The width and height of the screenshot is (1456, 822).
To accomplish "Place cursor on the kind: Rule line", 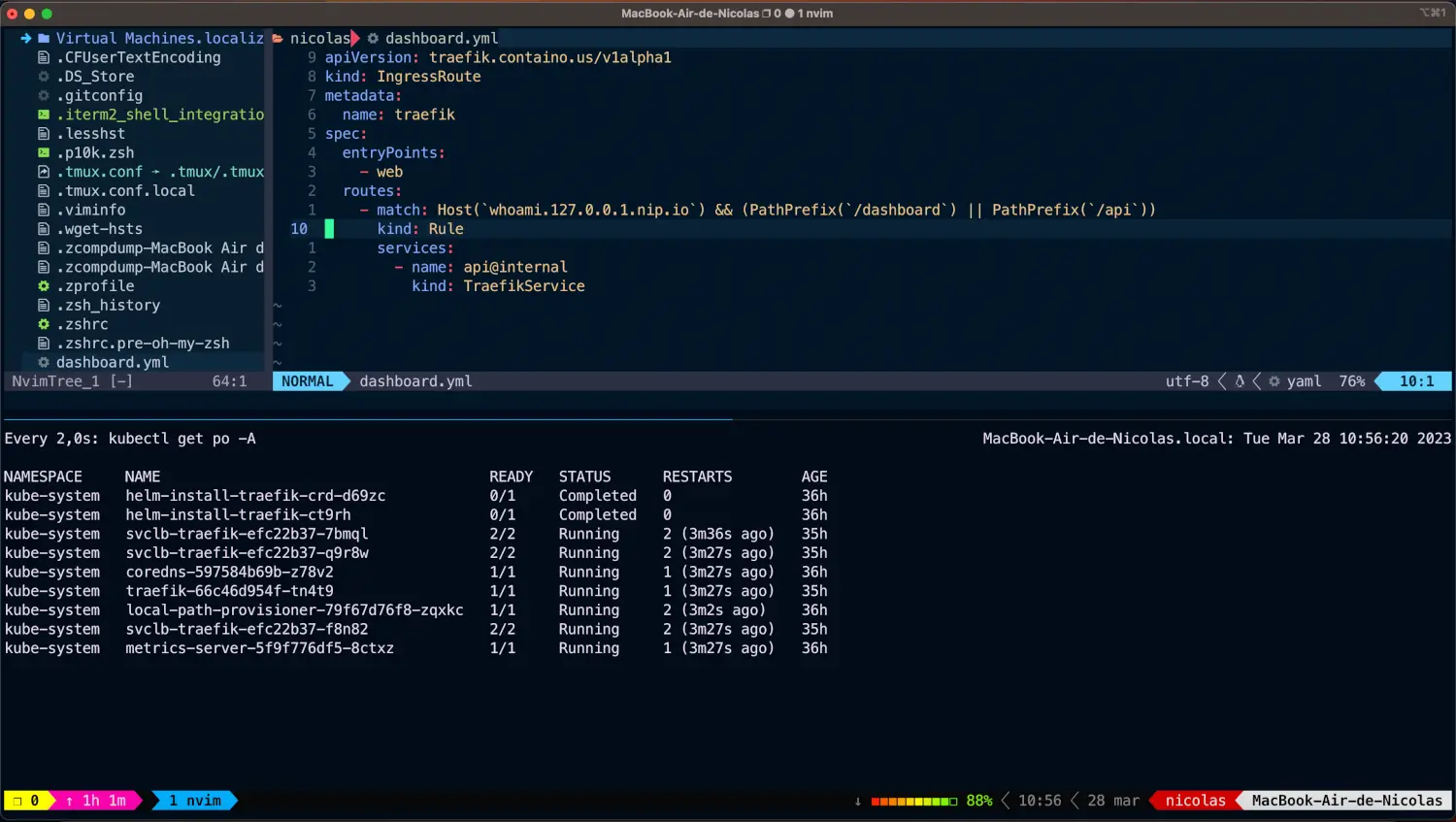I will 420,229.
